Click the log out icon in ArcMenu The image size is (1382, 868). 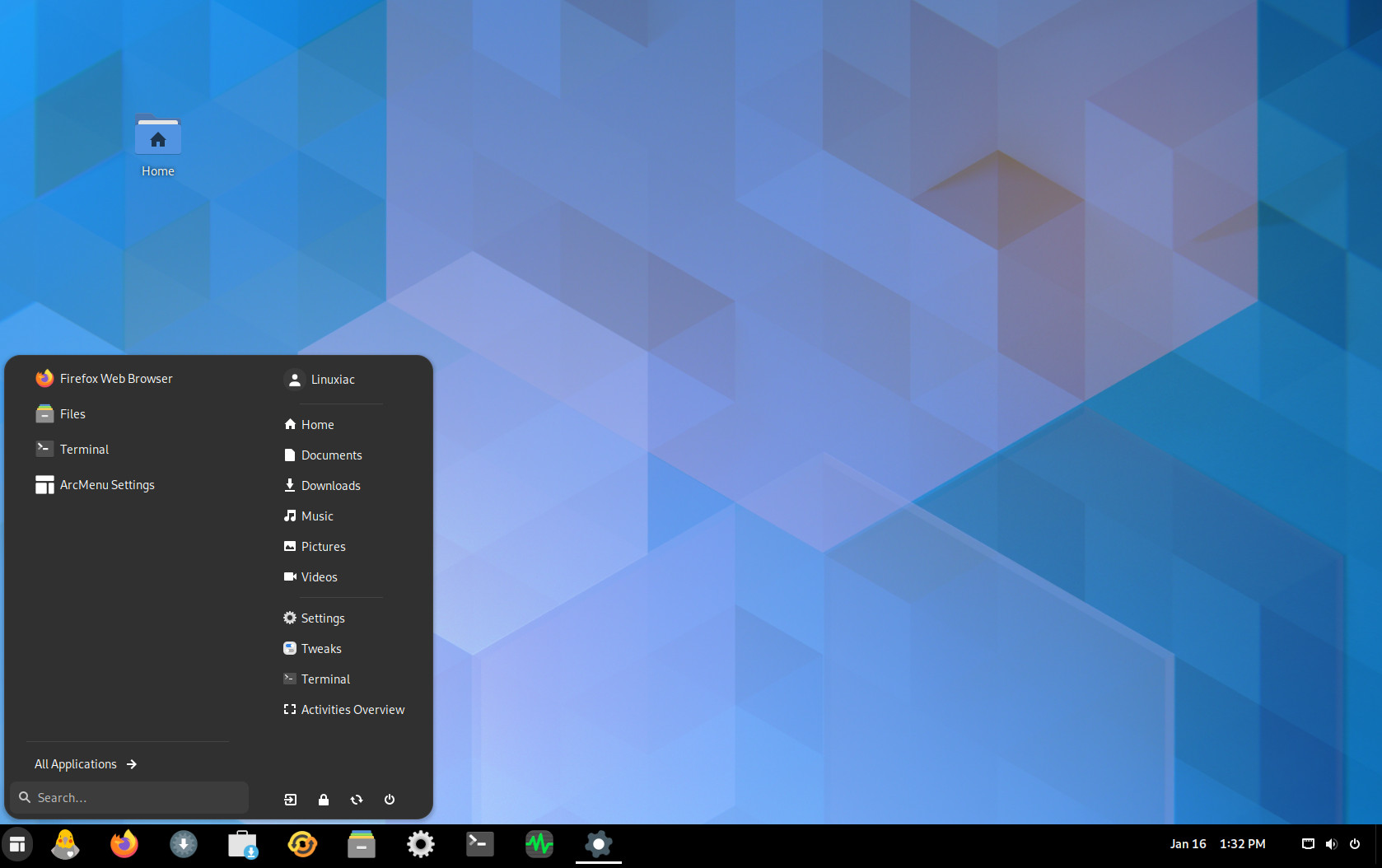pyautogui.click(x=291, y=800)
